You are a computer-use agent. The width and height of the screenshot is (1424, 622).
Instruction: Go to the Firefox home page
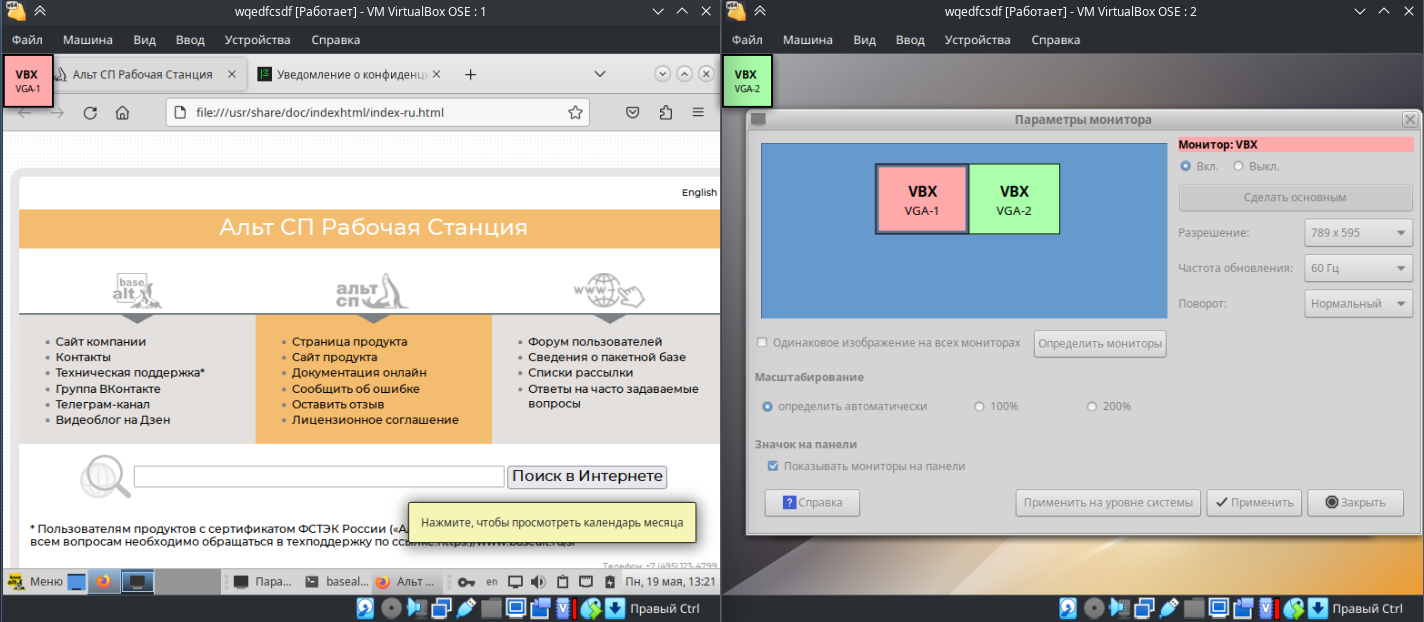(122, 113)
